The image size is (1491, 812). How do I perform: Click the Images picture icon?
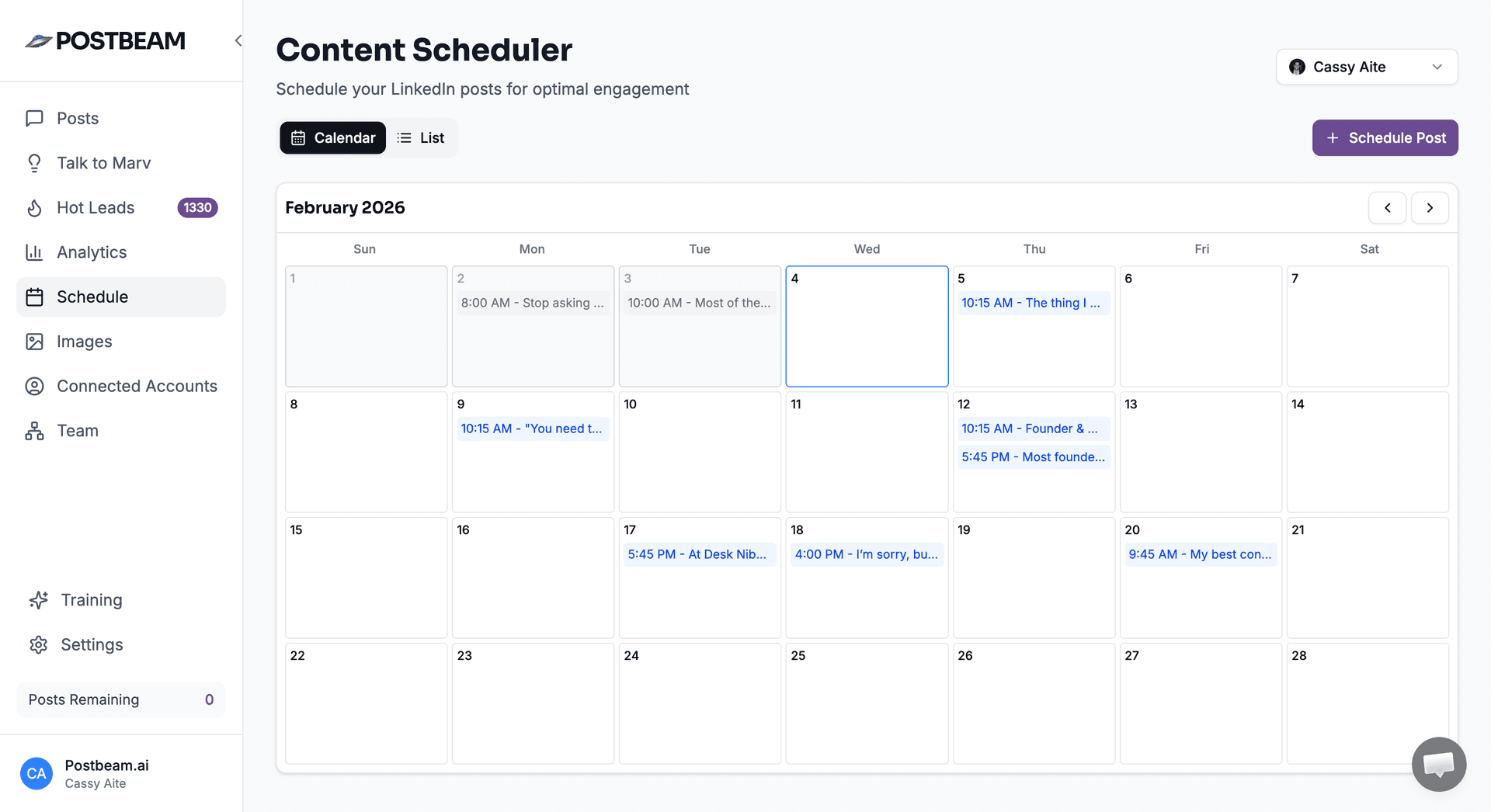(34, 342)
